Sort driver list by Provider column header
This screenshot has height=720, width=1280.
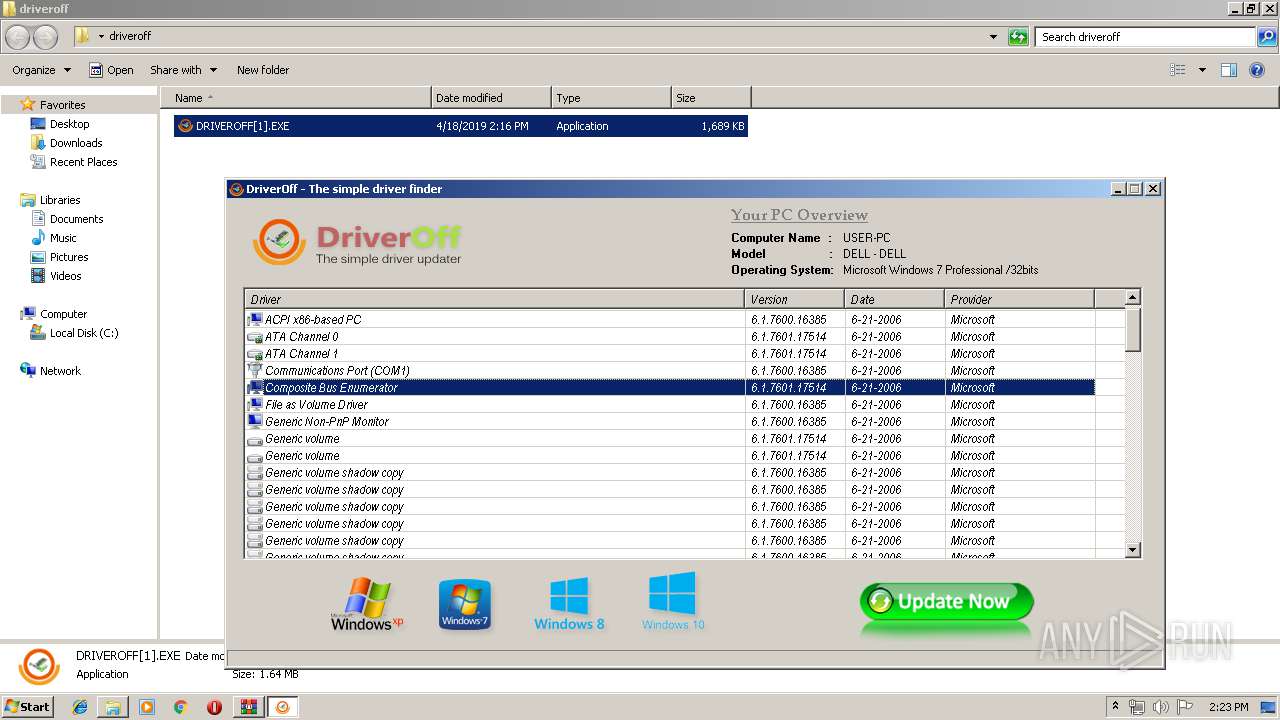1020,299
